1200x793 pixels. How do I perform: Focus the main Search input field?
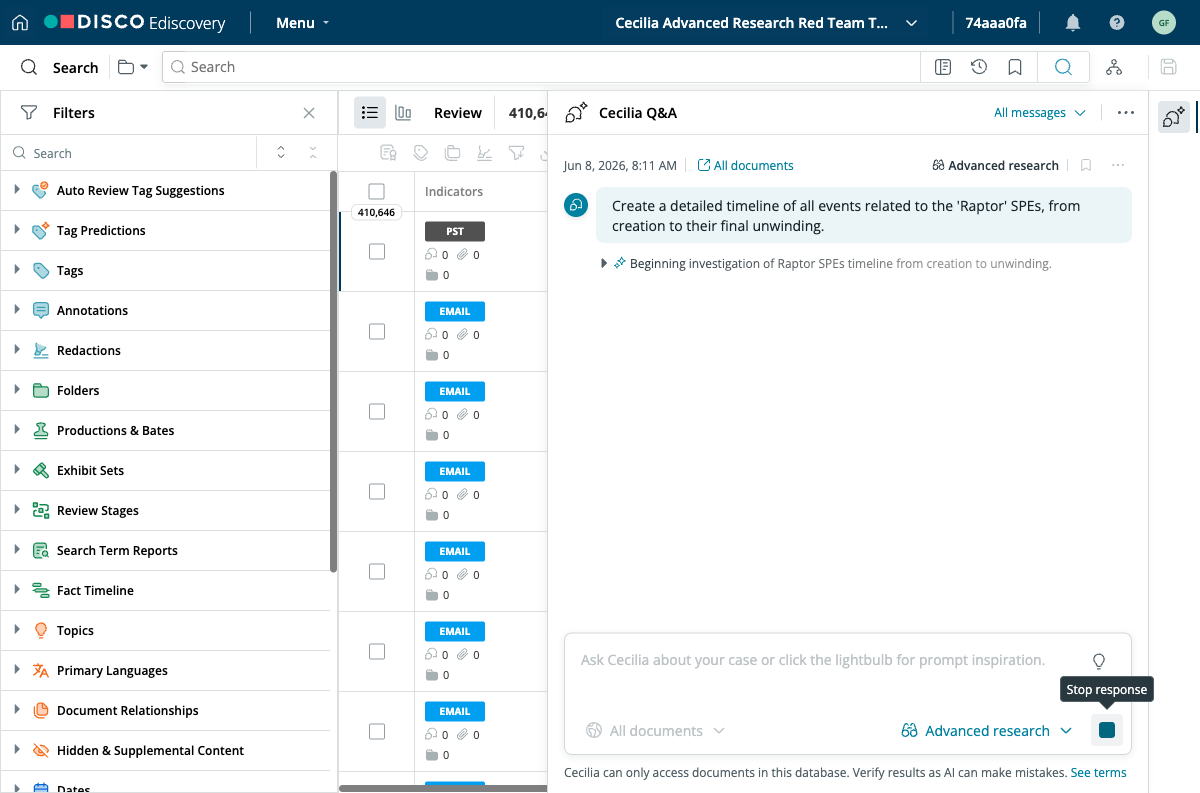click(540, 67)
